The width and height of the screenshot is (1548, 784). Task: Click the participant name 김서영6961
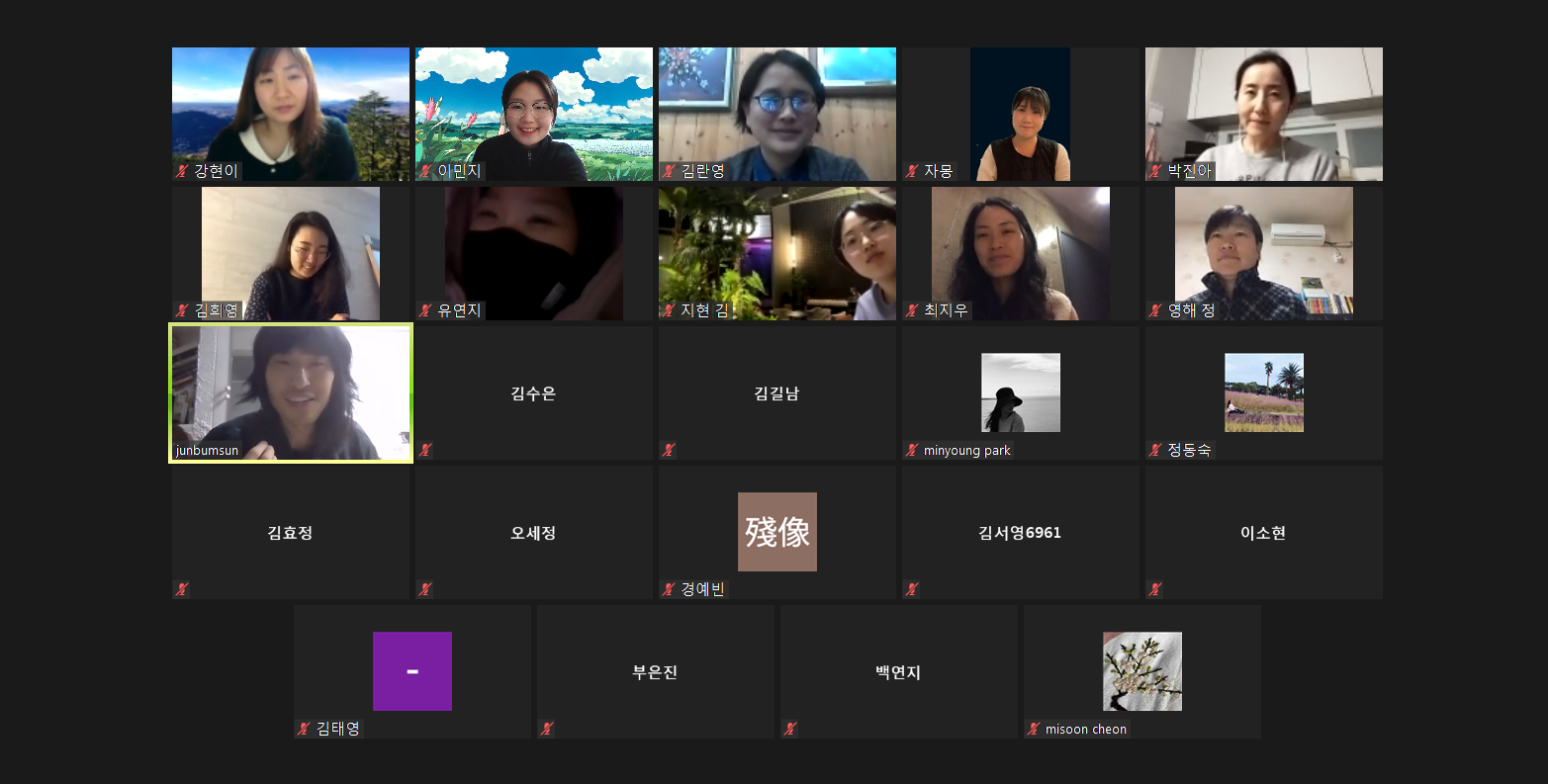1021,533
